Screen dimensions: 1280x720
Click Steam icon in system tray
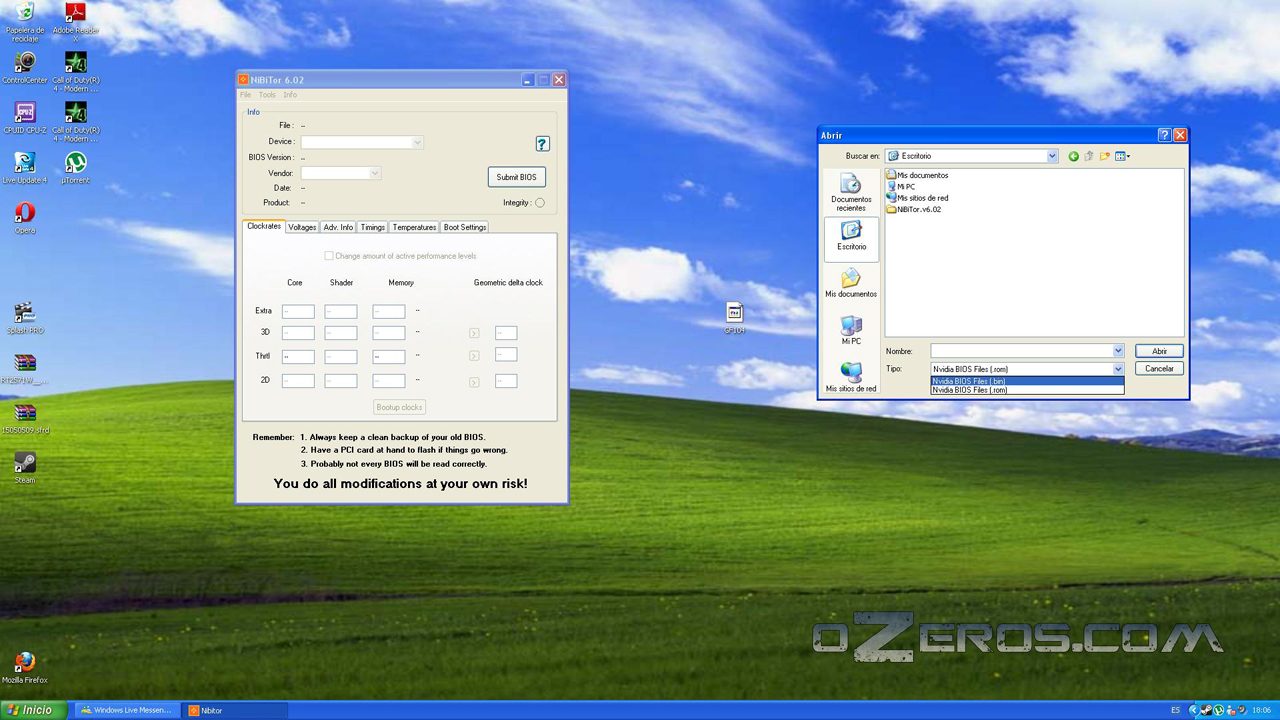click(x=1207, y=710)
